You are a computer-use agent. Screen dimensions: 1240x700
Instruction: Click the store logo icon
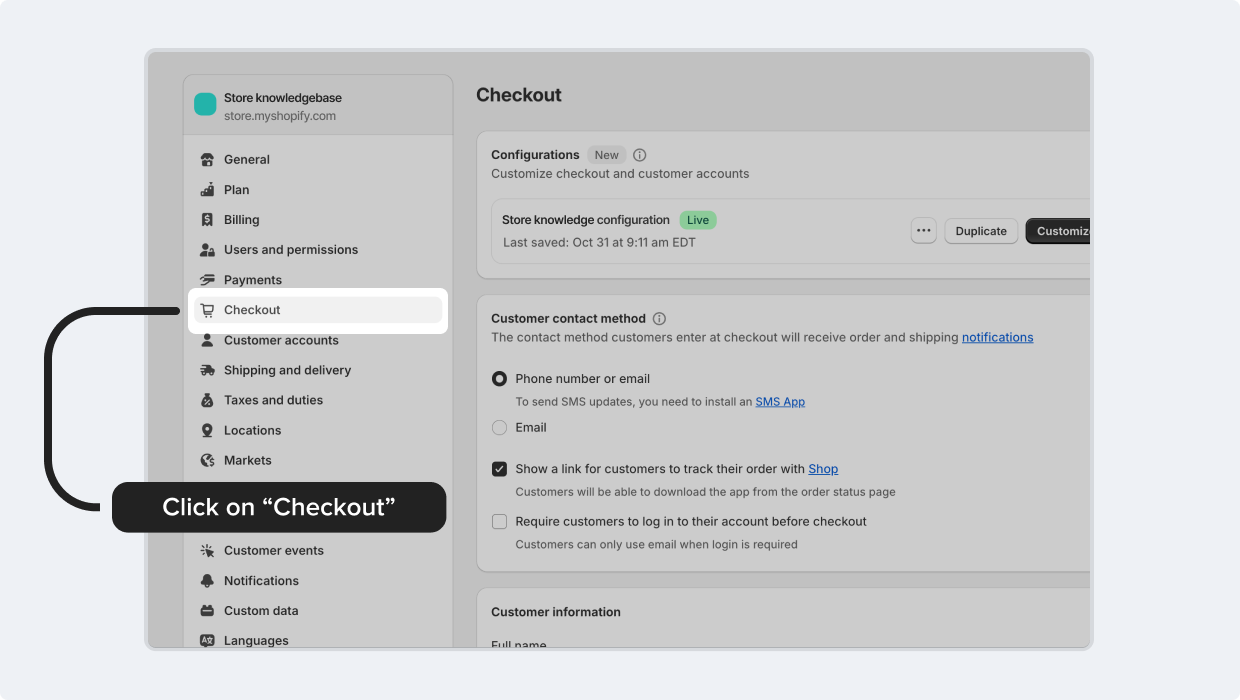click(205, 105)
